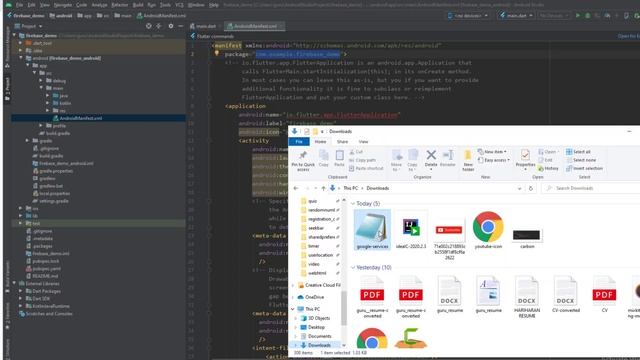Click Copy path in Explorer ribbon
The image size is (640, 360).
pyautogui.click(x=362, y=160)
